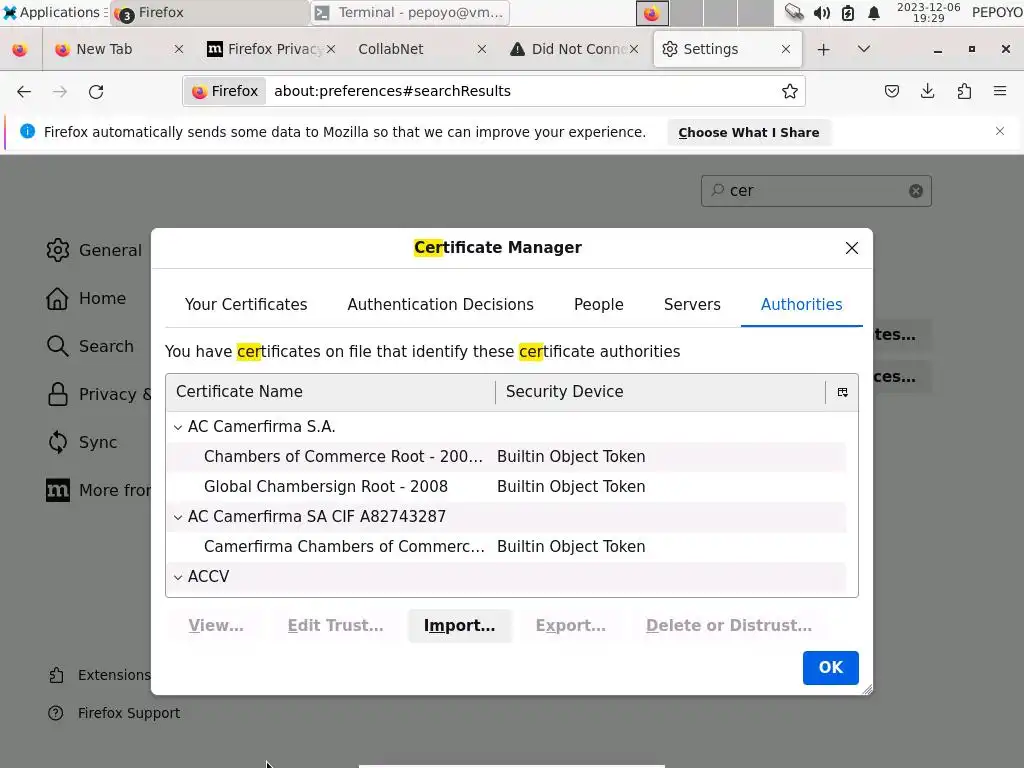Click the notification info icon
1024x768 pixels.
point(27,131)
